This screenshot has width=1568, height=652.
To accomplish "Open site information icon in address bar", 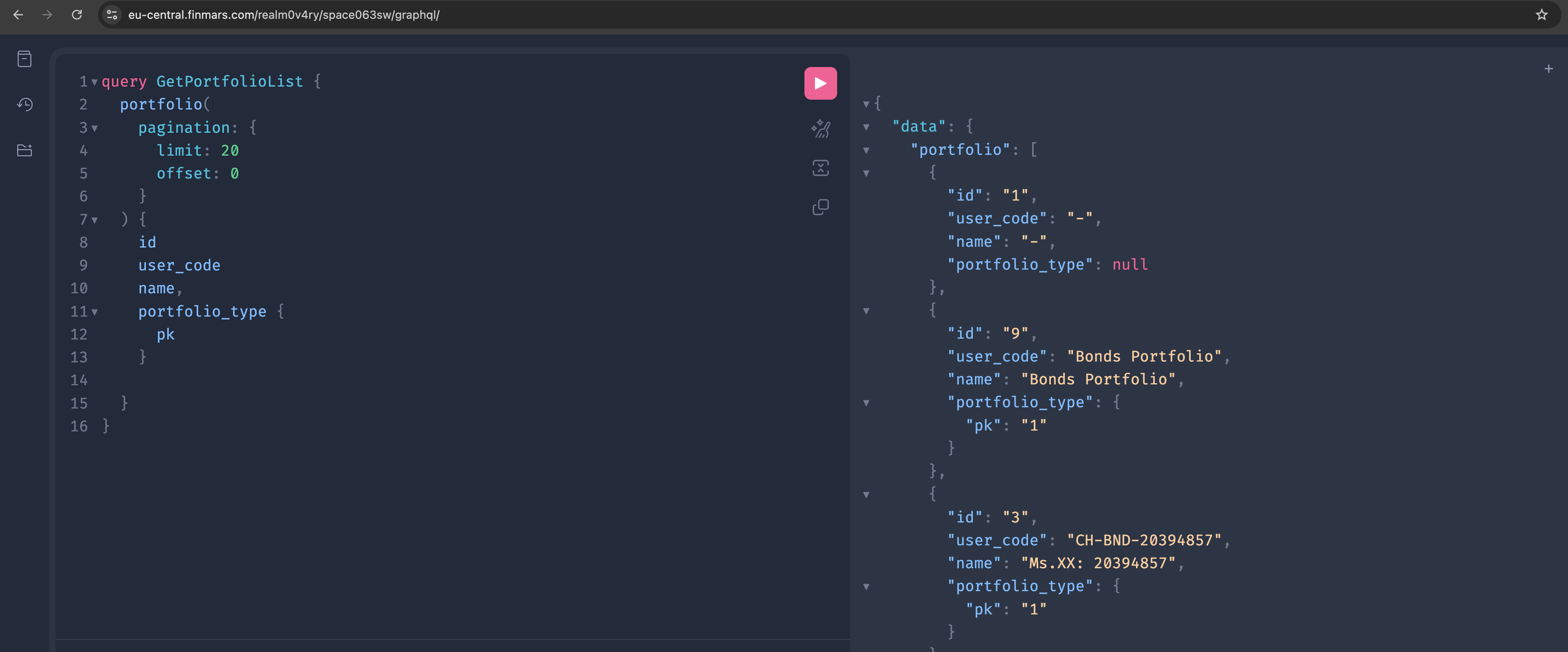I will click(x=112, y=15).
